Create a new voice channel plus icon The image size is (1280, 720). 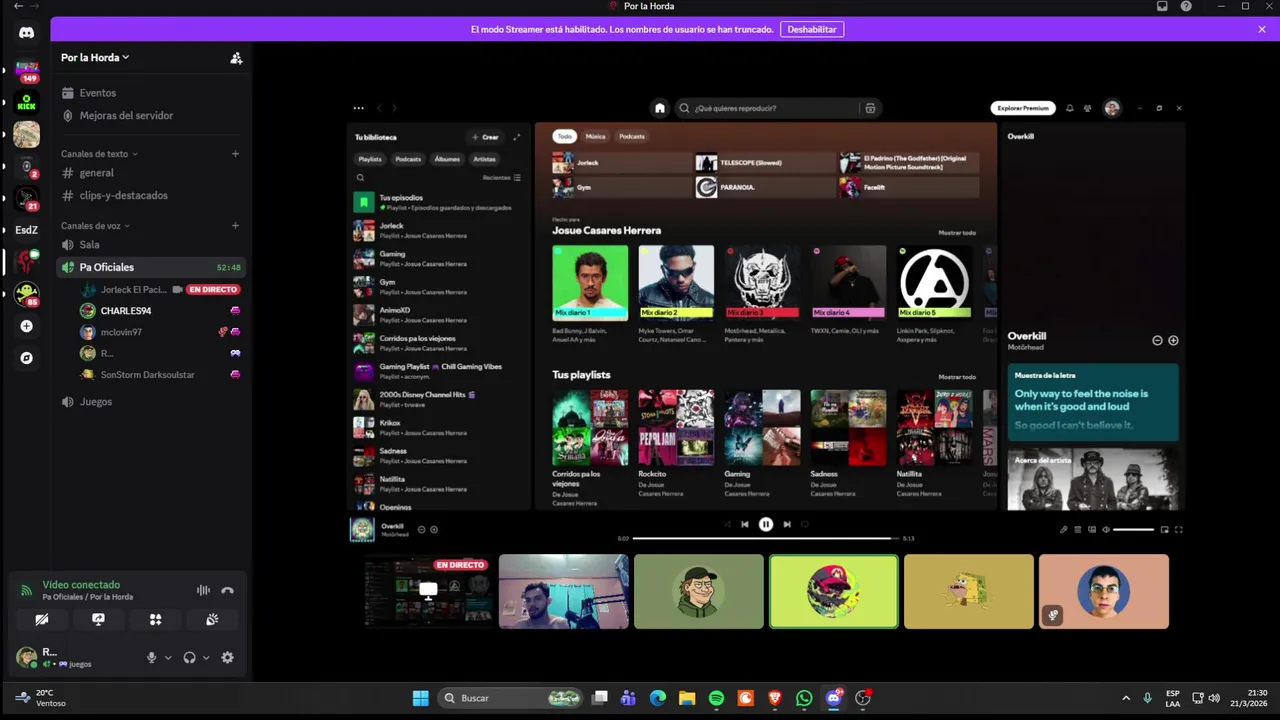(x=236, y=226)
